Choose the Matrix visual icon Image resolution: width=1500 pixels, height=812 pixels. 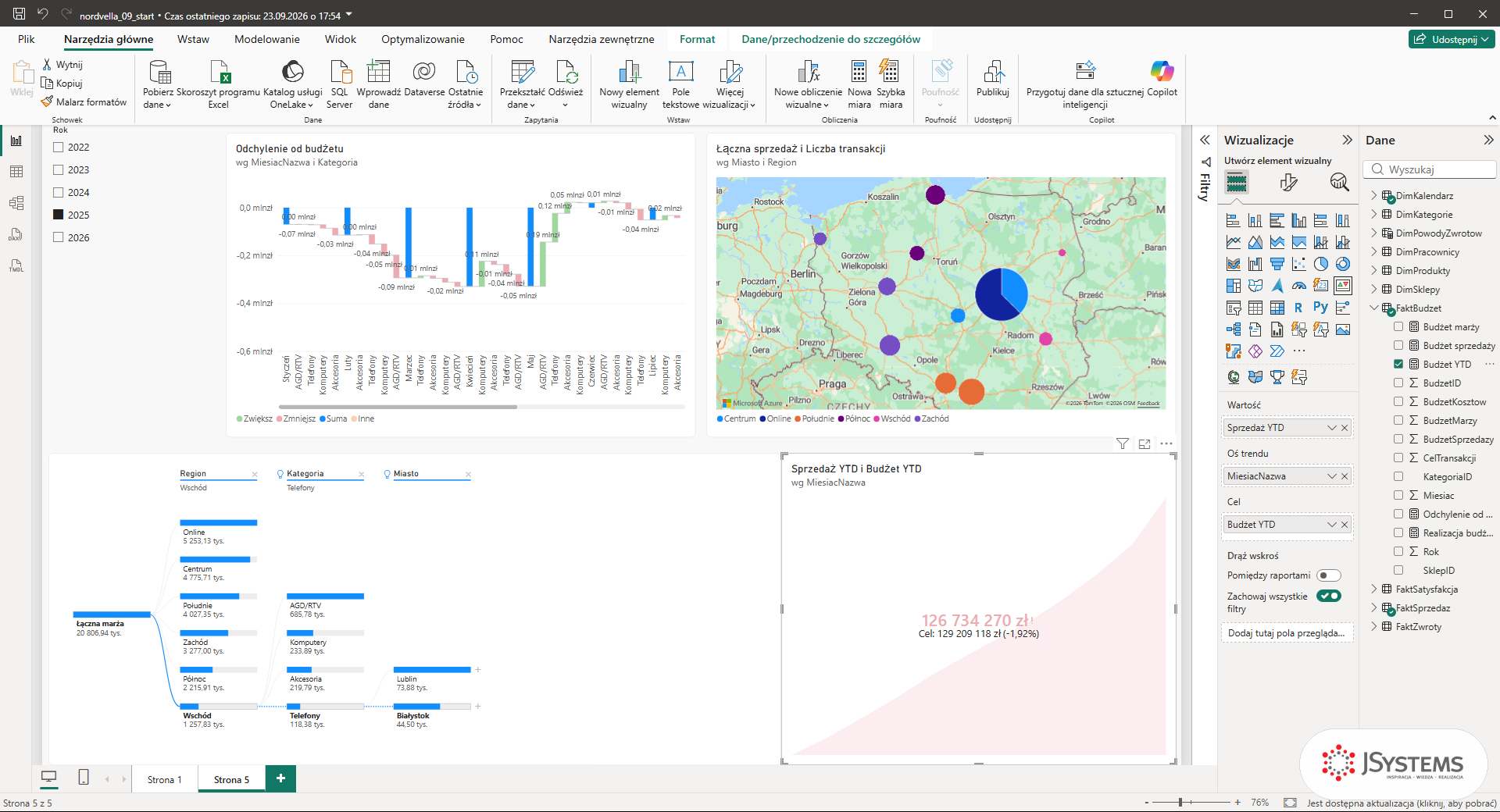click(1277, 308)
